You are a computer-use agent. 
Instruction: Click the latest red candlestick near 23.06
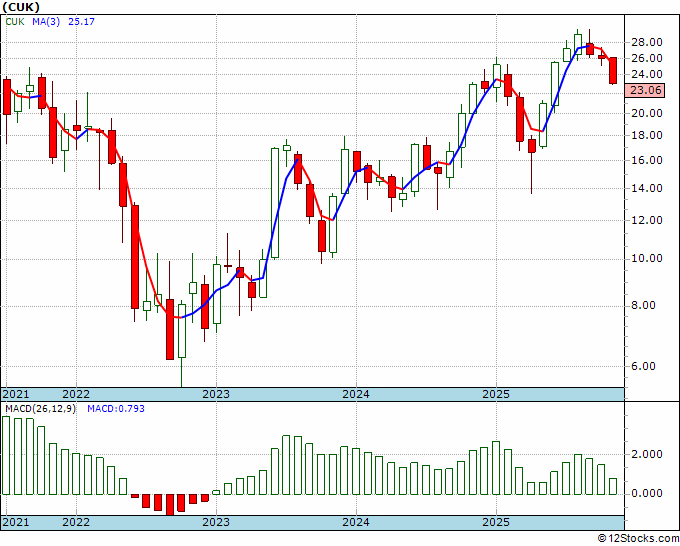pos(613,71)
